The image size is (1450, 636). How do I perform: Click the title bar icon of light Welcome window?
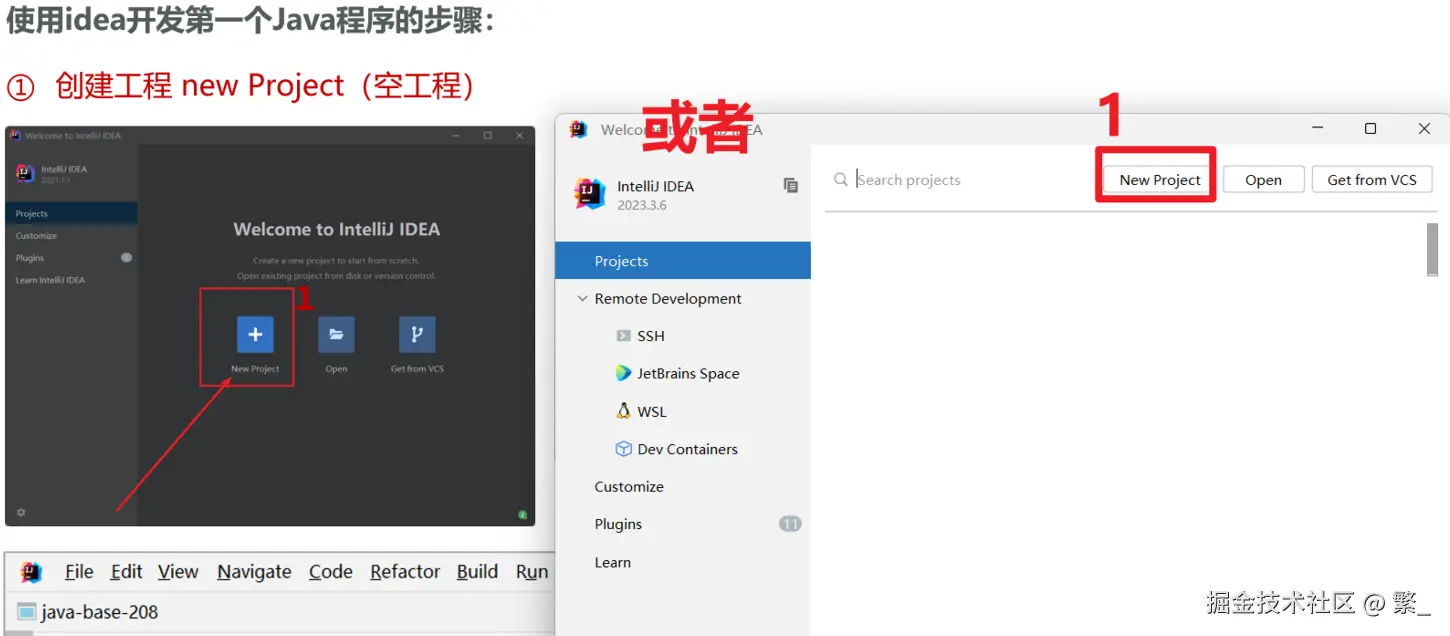578,129
